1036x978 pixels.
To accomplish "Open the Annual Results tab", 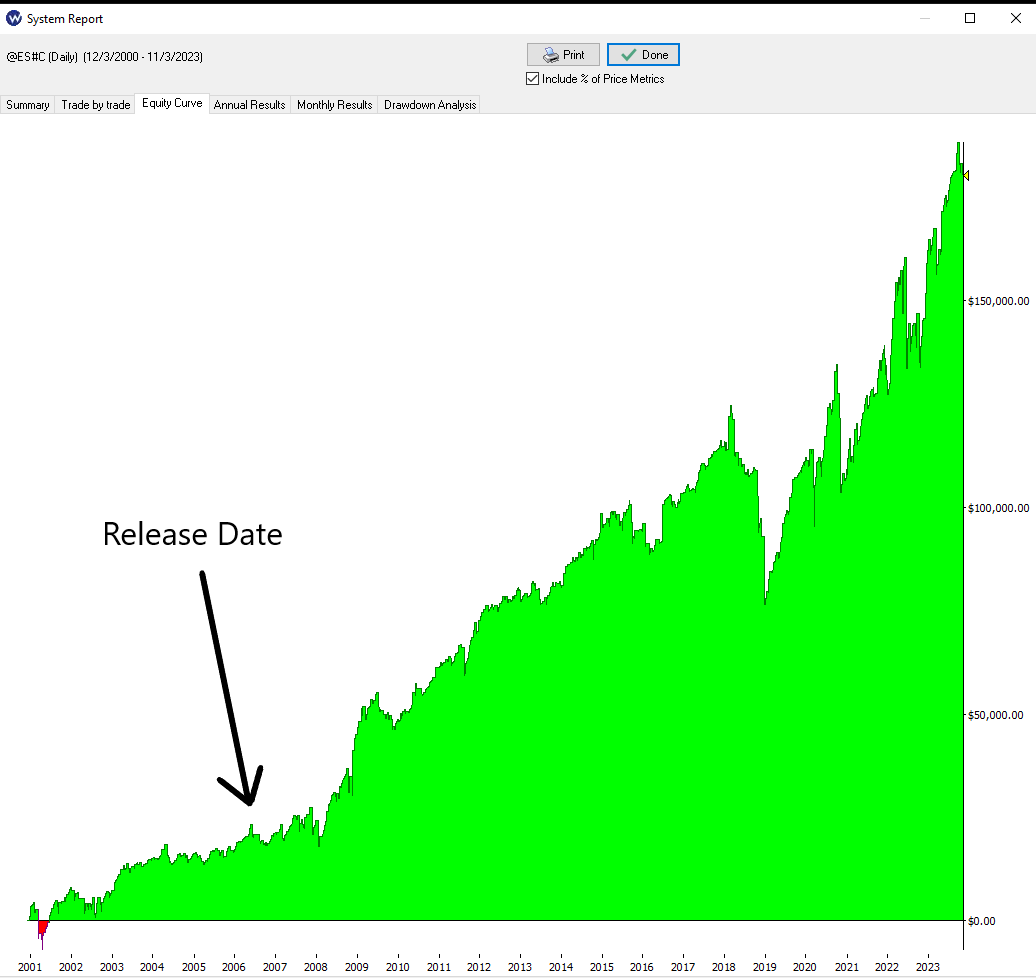I will pos(249,104).
